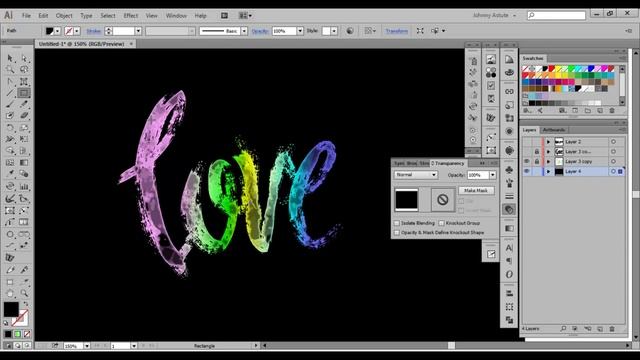Viewport: 640px width, 360px height.
Task: Open Transparency panel opacity dropdown arrow
Action: click(x=493, y=175)
